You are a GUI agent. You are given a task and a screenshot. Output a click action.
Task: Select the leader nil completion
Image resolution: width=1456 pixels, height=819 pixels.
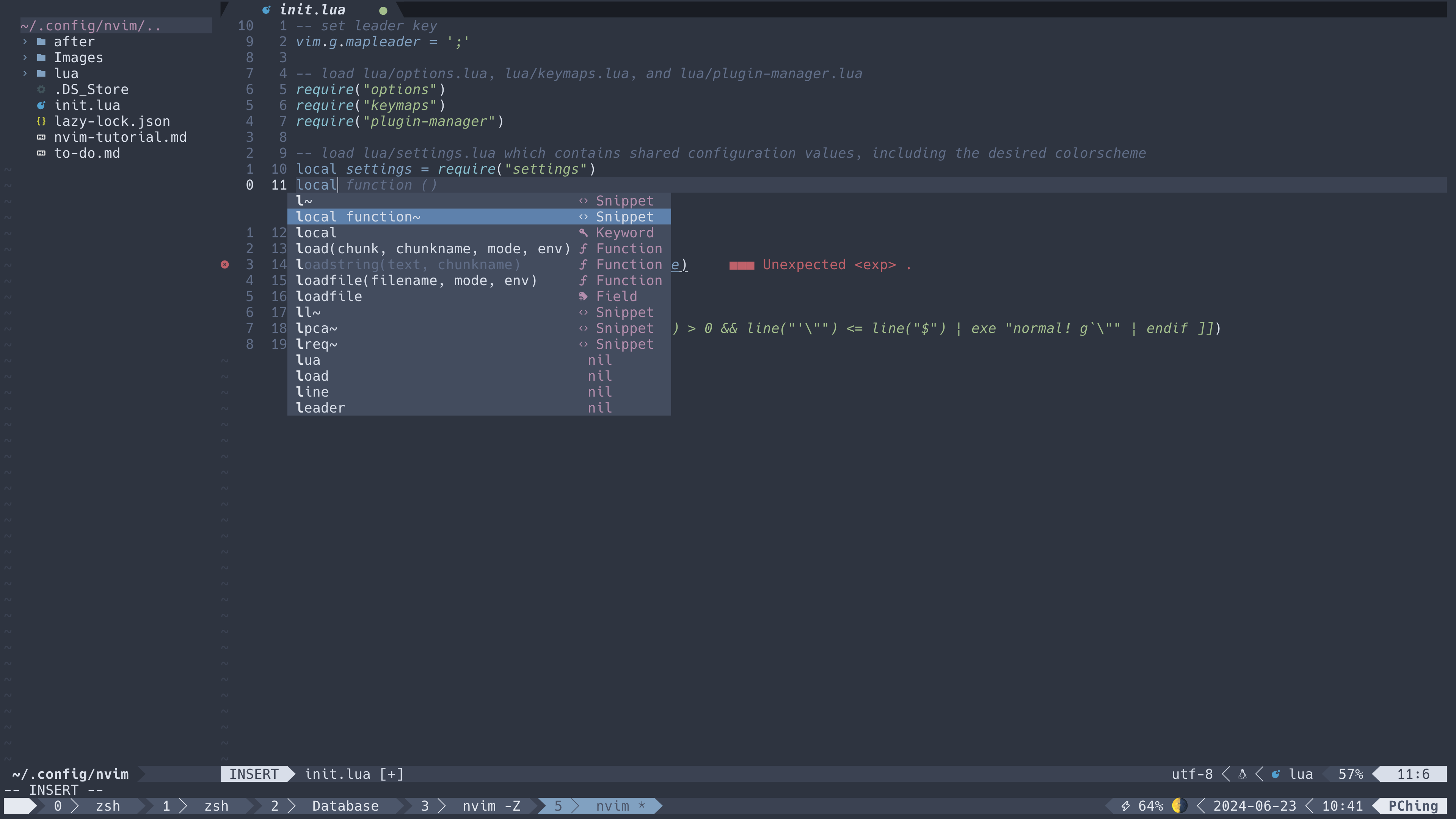coord(479,408)
